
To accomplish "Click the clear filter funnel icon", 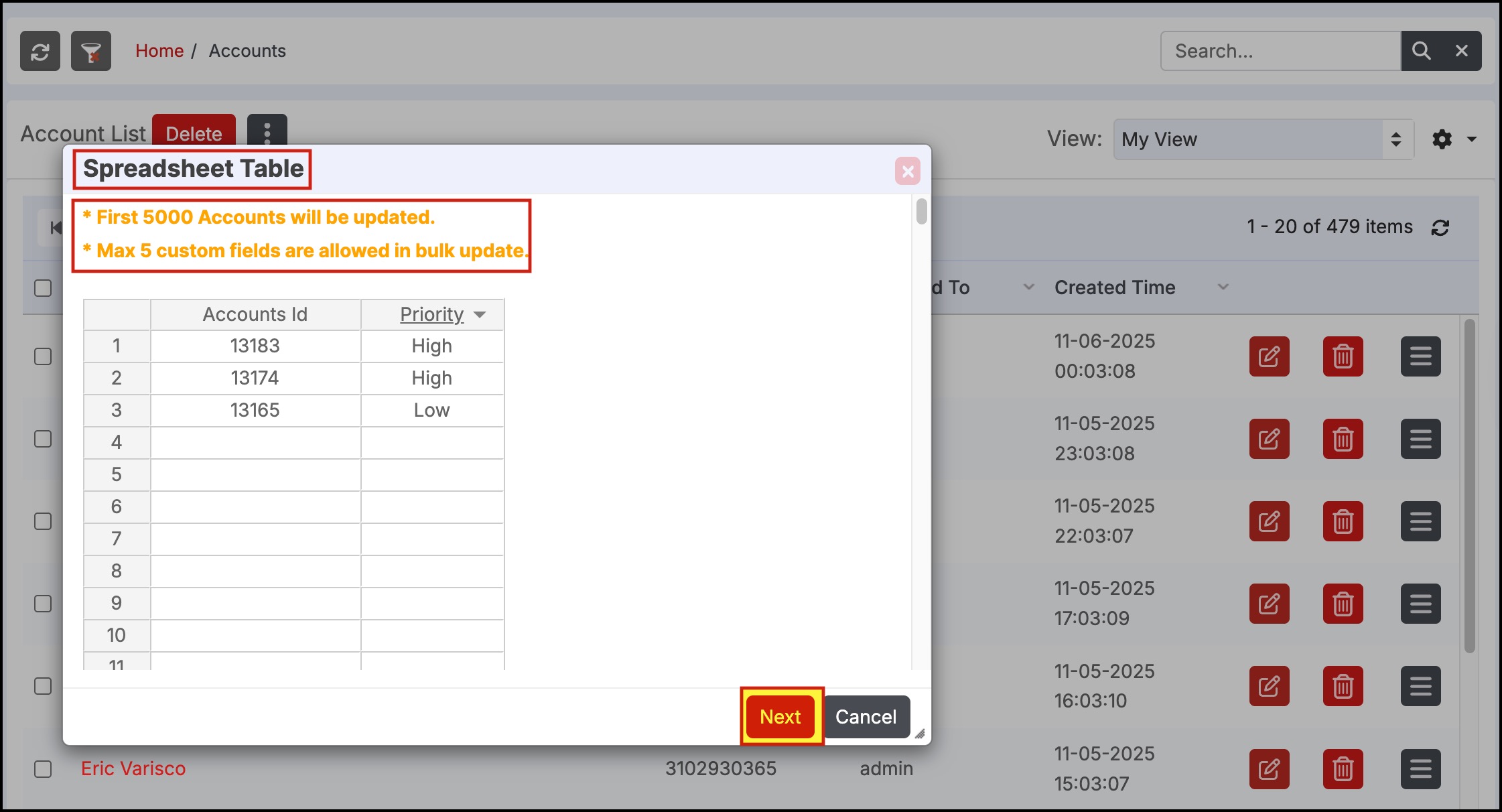I will click(91, 51).
